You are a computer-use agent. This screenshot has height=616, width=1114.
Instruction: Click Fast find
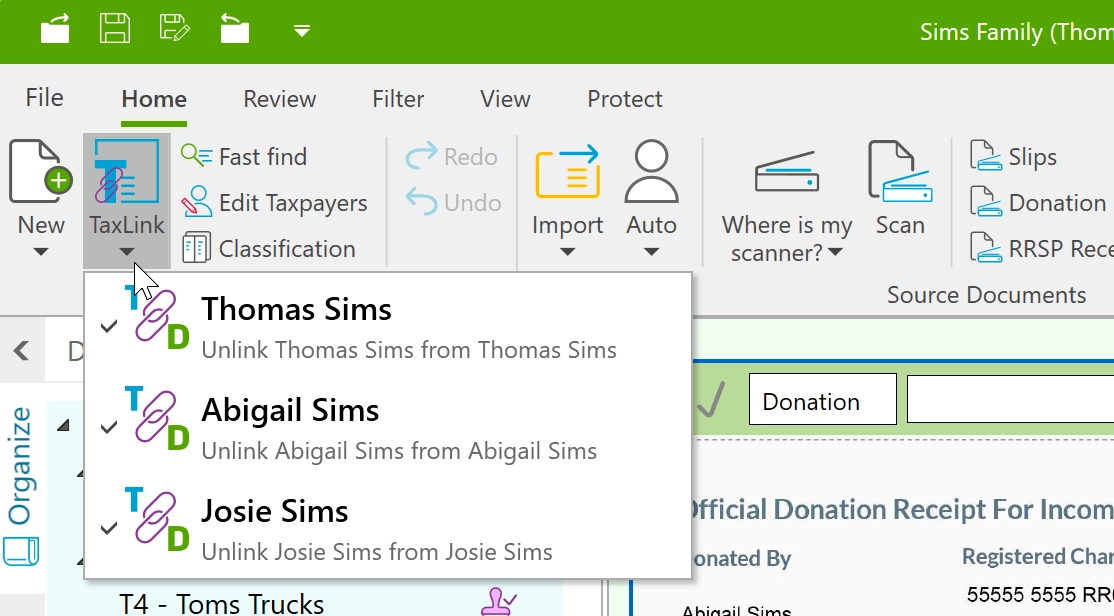point(244,156)
